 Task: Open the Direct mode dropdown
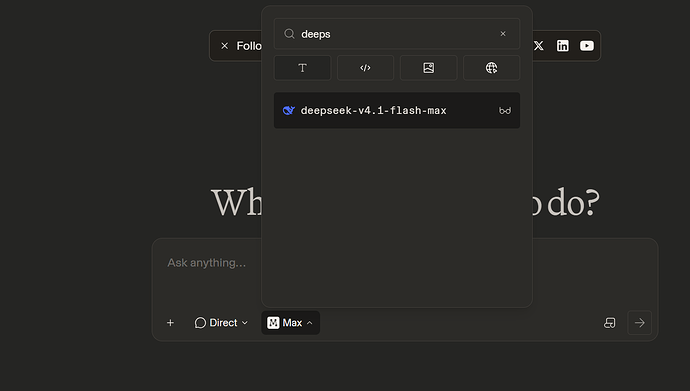(x=221, y=323)
